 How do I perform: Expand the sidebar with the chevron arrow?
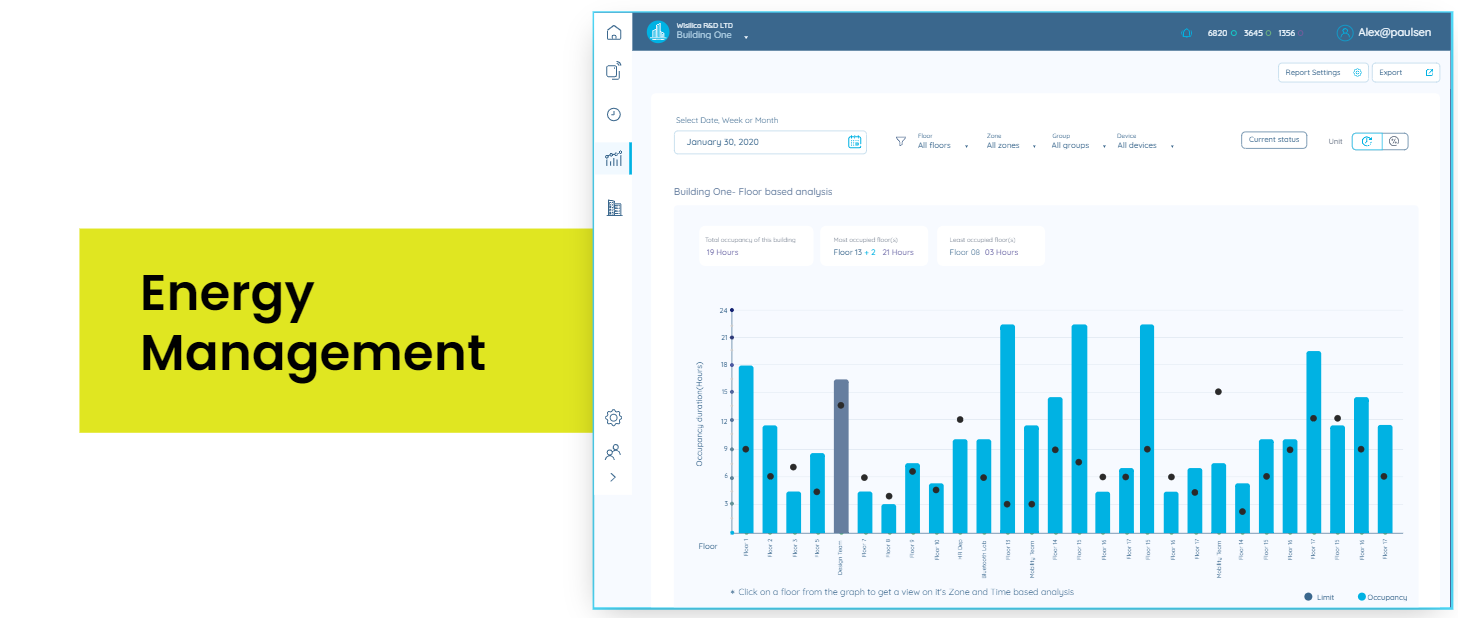coord(614,478)
